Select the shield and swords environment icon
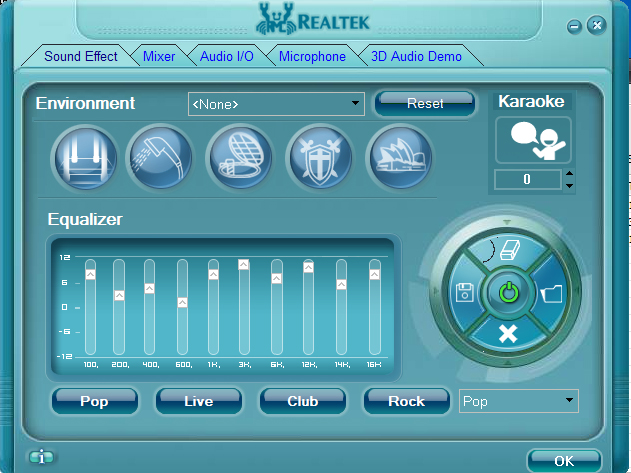The image size is (631, 473). (320, 158)
